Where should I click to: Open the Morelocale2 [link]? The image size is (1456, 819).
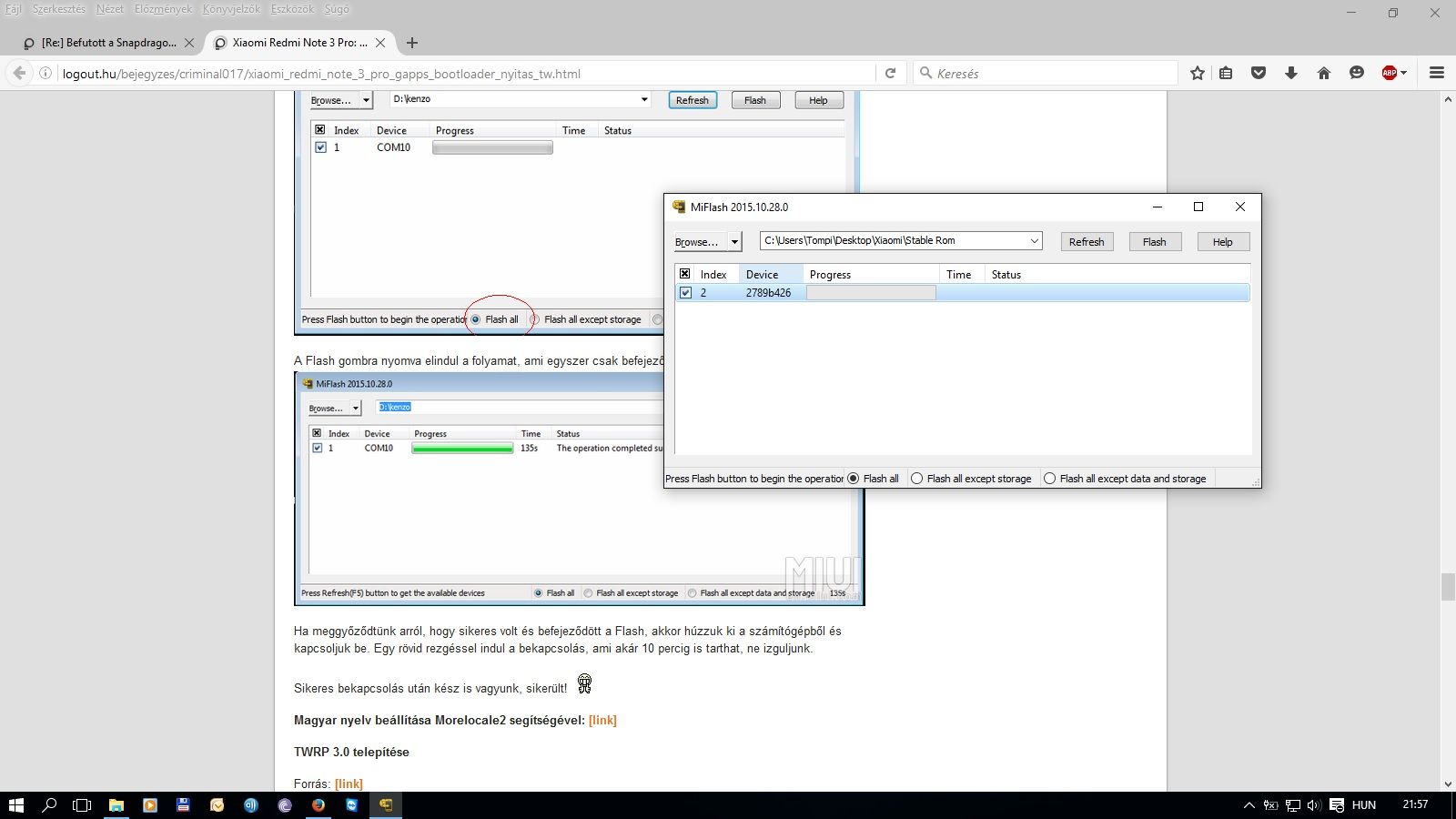point(602,720)
